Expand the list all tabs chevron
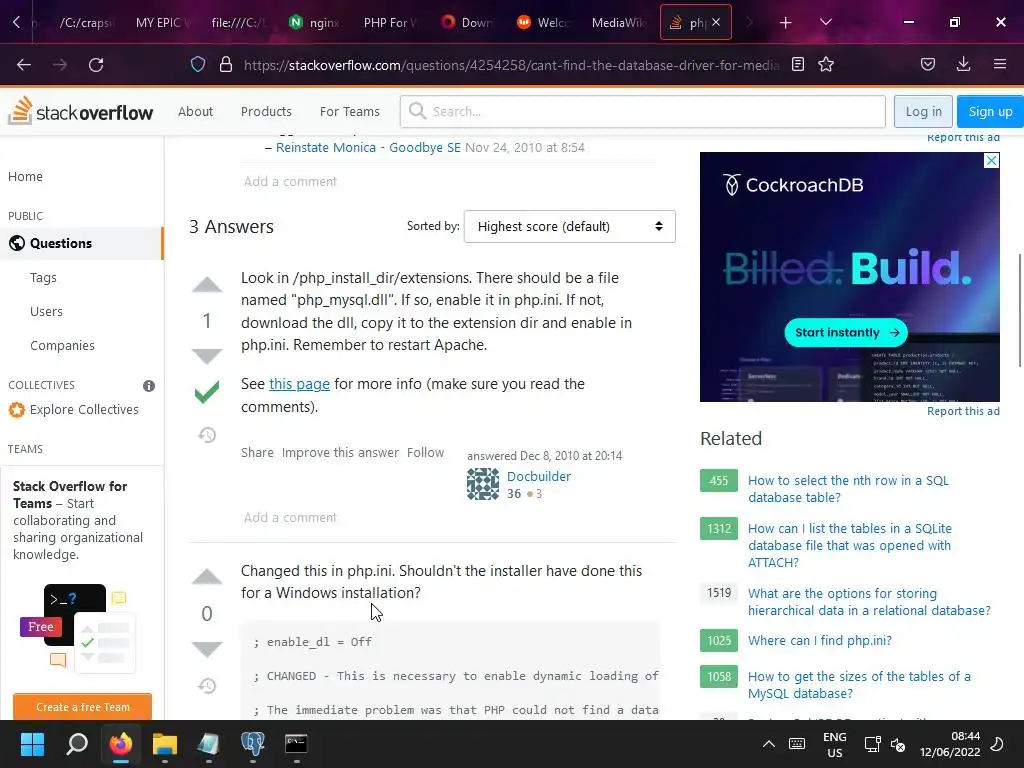Screen dimensions: 1024x768 click(825, 22)
